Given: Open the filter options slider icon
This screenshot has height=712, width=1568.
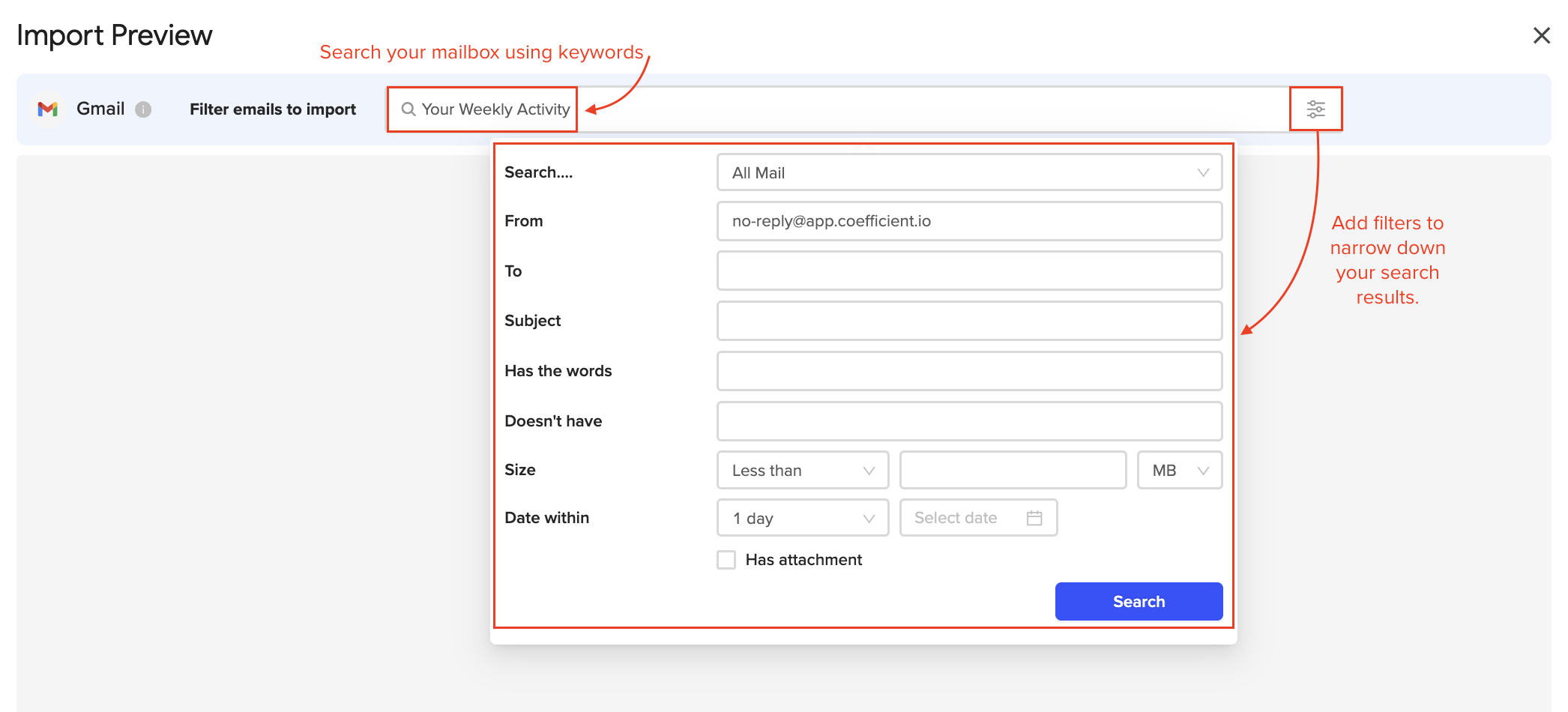Looking at the screenshot, I should tap(1315, 109).
